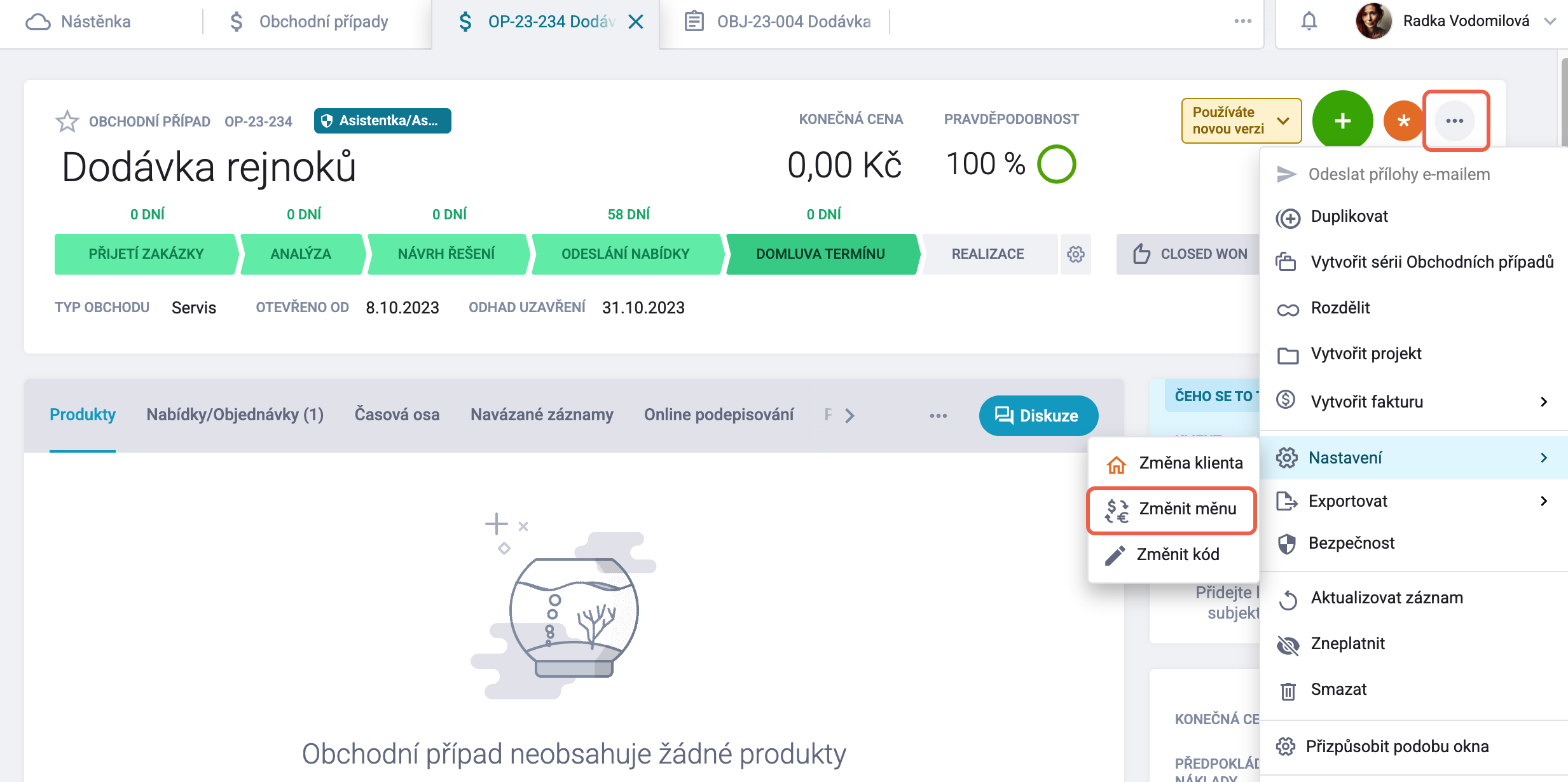This screenshot has height=782, width=1568.
Task: Mark the business case as favorite star
Action: click(x=67, y=121)
